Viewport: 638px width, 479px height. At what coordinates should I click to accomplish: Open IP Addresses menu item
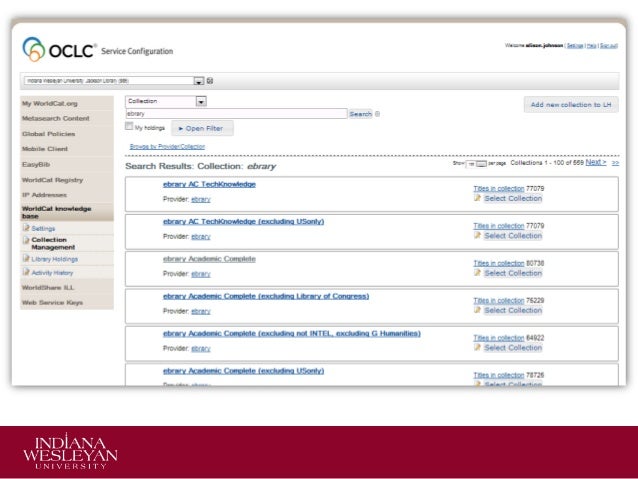pos(67,195)
